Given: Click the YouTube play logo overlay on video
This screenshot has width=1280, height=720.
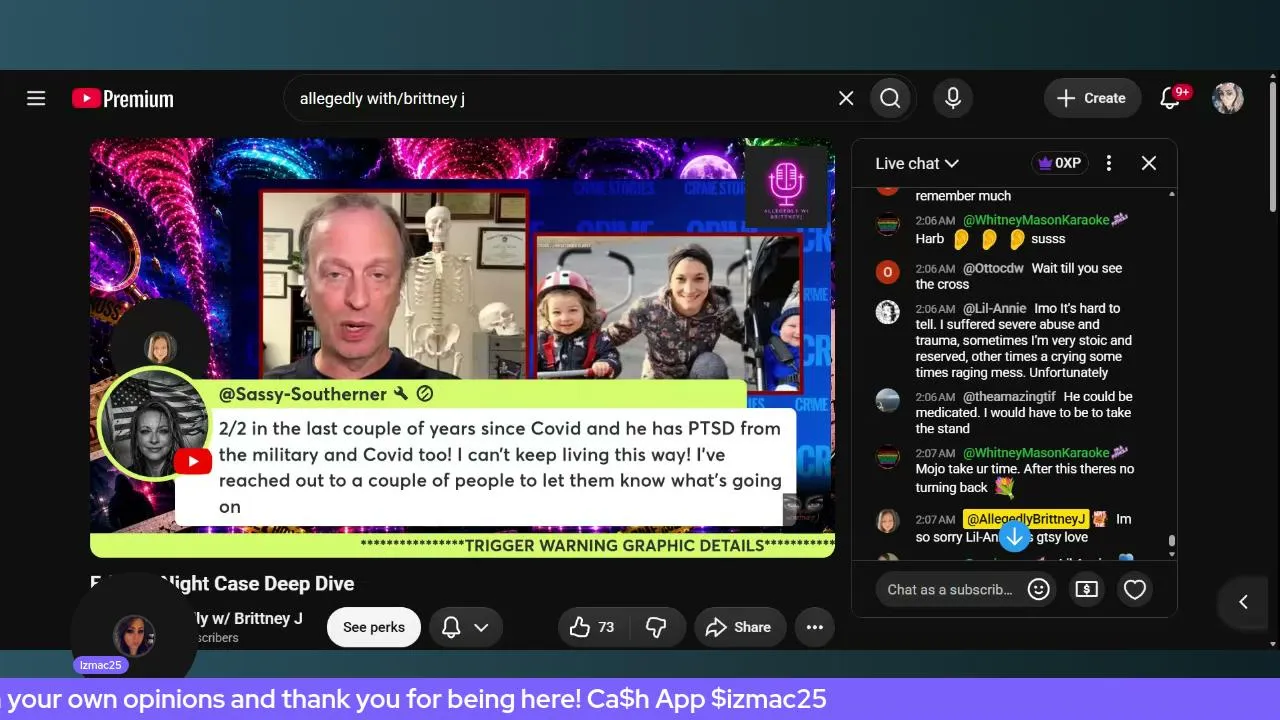Looking at the screenshot, I should (192, 461).
